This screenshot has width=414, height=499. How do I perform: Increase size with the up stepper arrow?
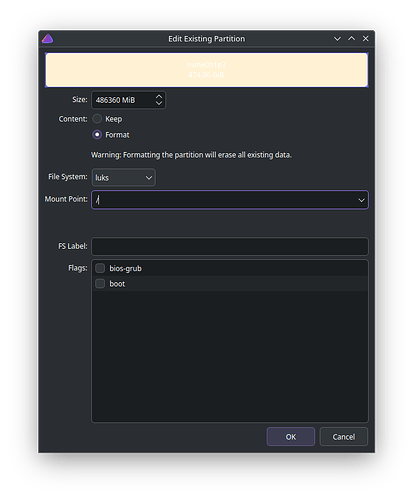point(159,96)
